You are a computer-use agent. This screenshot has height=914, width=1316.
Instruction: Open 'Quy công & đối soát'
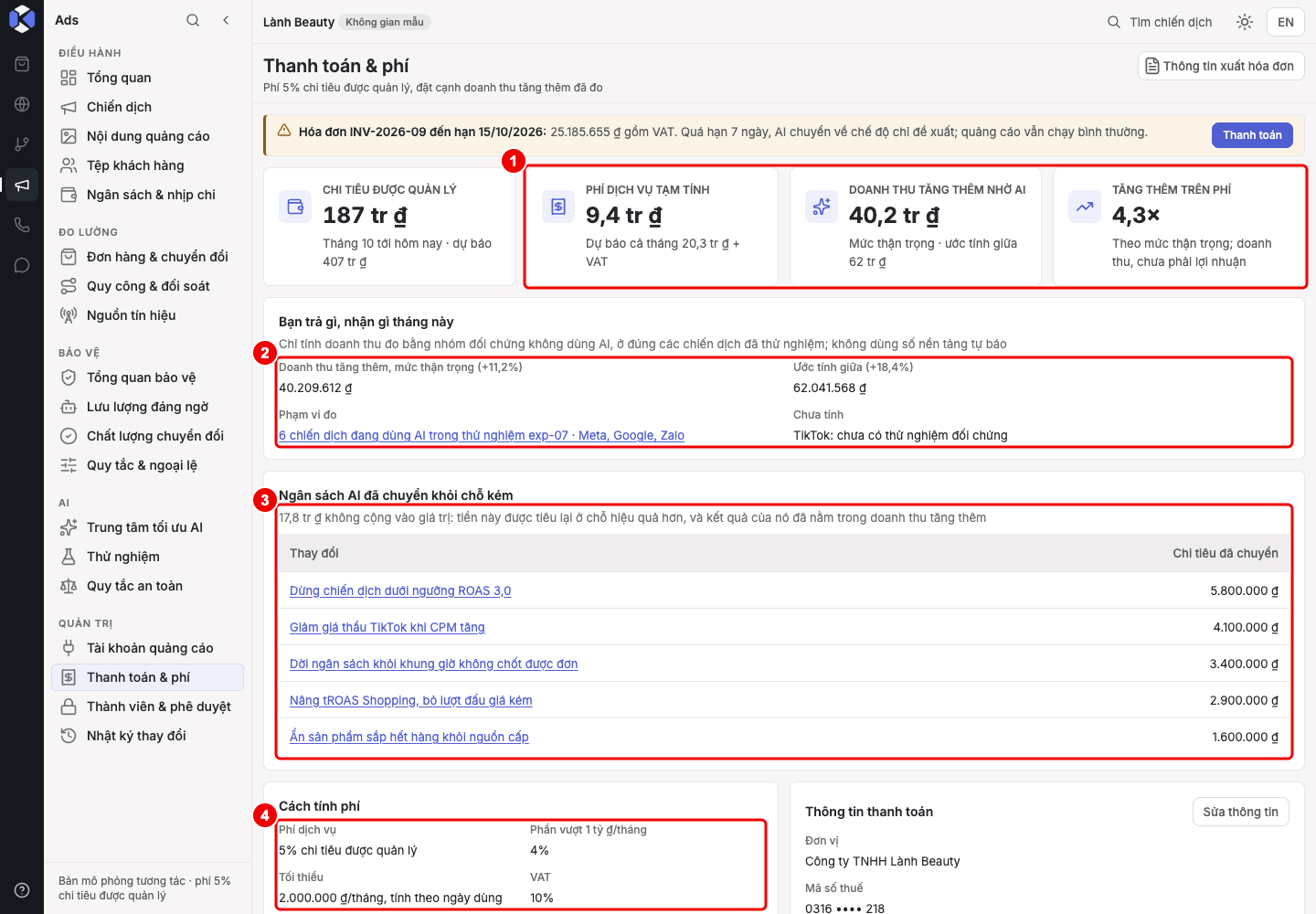pos(147,286)
